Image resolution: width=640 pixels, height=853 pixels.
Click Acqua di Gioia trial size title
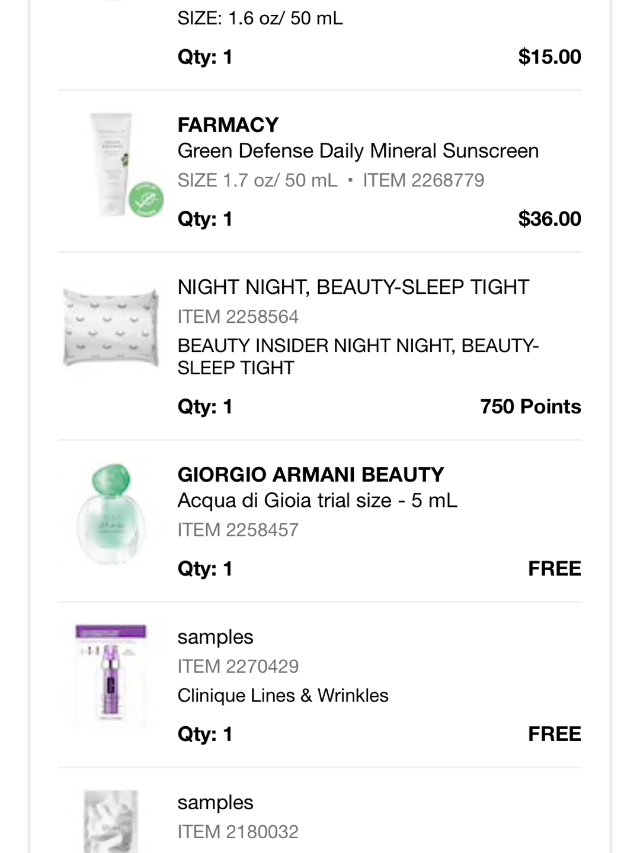point(317,501)
